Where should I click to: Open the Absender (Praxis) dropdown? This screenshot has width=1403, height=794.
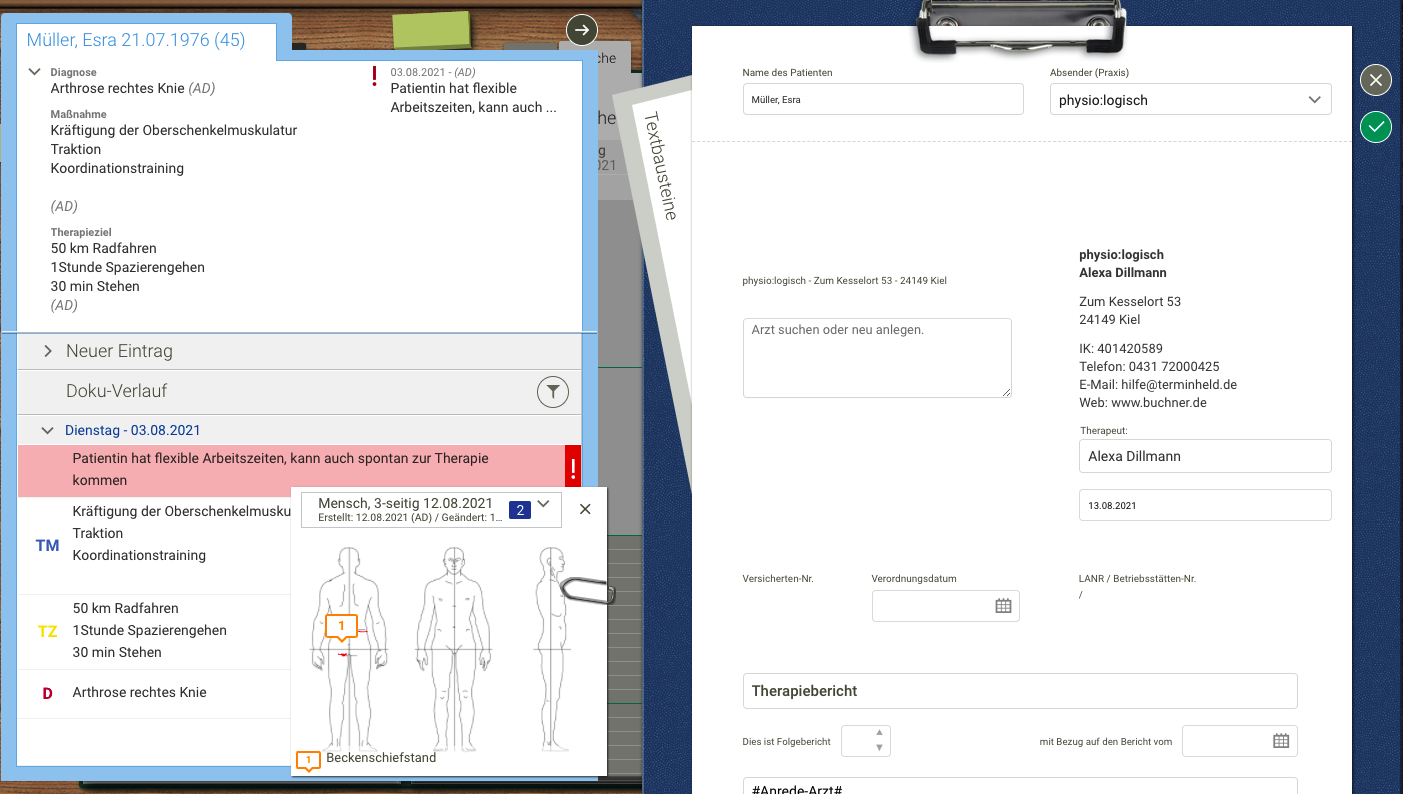click(1317, 99)
